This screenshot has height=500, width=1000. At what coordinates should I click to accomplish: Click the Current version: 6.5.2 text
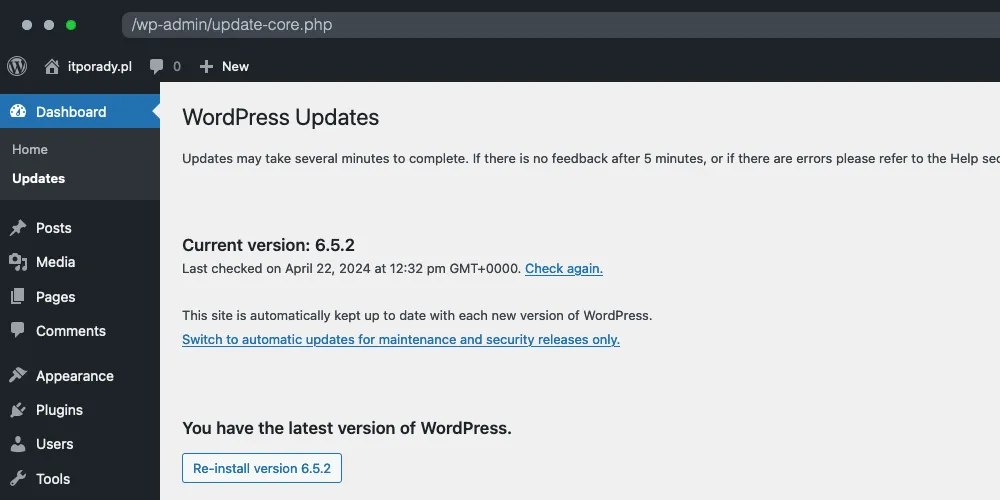pos(268,245)
